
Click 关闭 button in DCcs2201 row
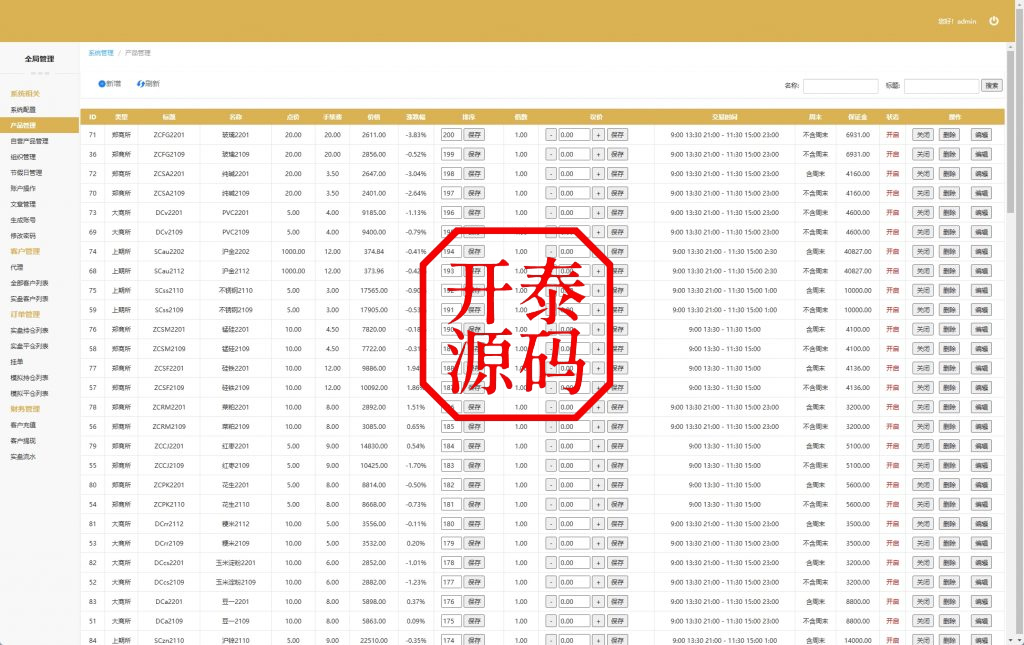pyautogui.click(x=923, y=562)
